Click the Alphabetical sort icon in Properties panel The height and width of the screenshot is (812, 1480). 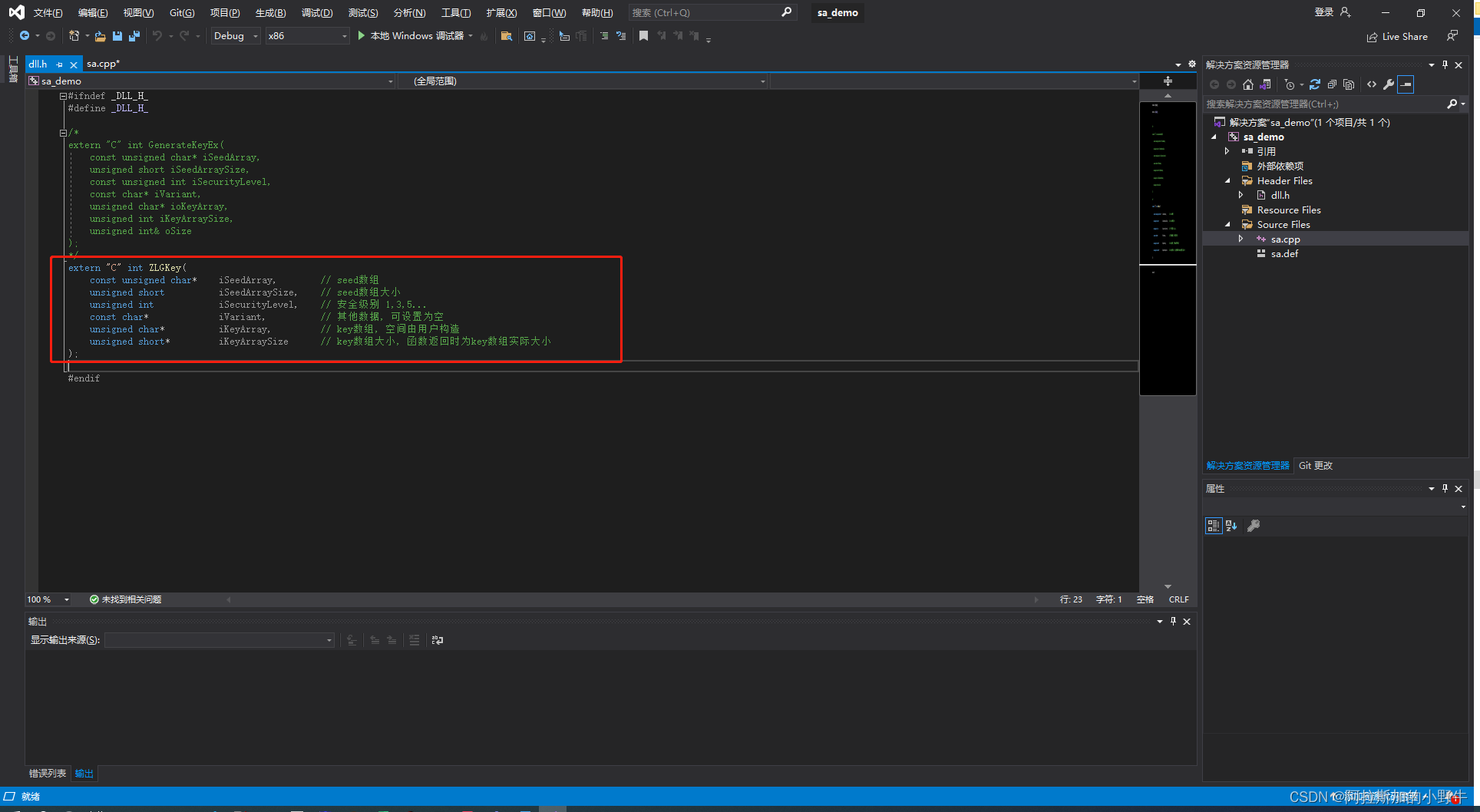click(1231, 526)
